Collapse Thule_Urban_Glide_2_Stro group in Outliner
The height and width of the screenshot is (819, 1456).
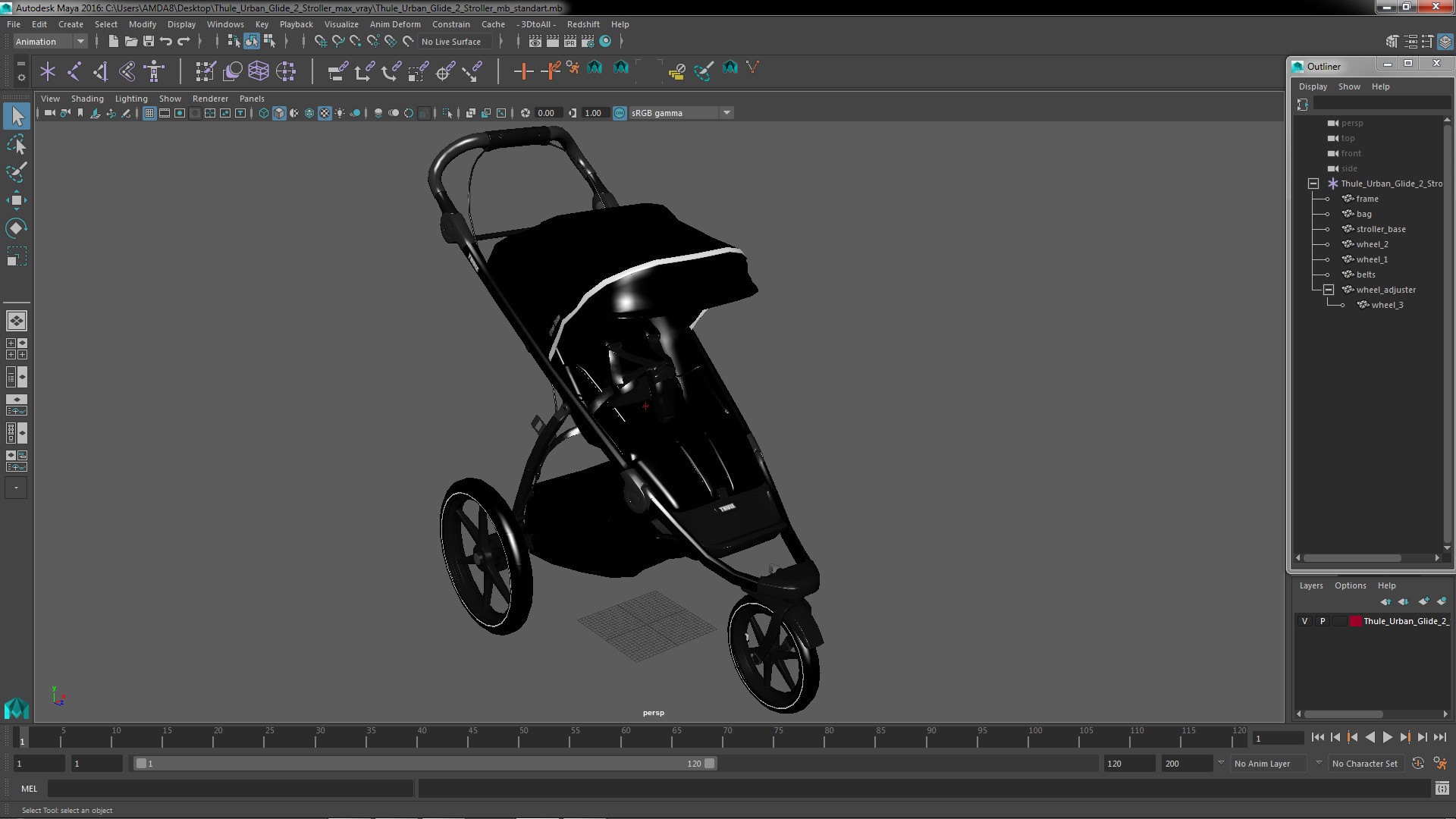(x=1313, y=184)
